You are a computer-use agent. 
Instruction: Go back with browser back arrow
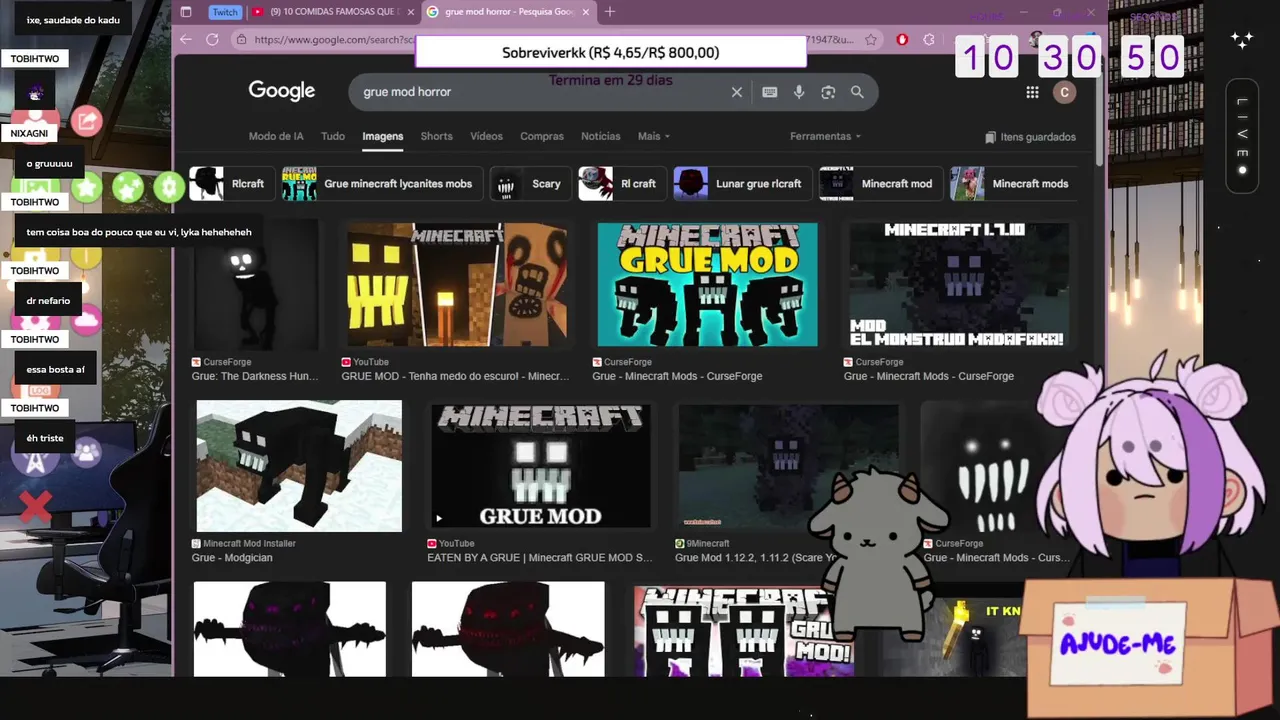[x=186, y=39]
